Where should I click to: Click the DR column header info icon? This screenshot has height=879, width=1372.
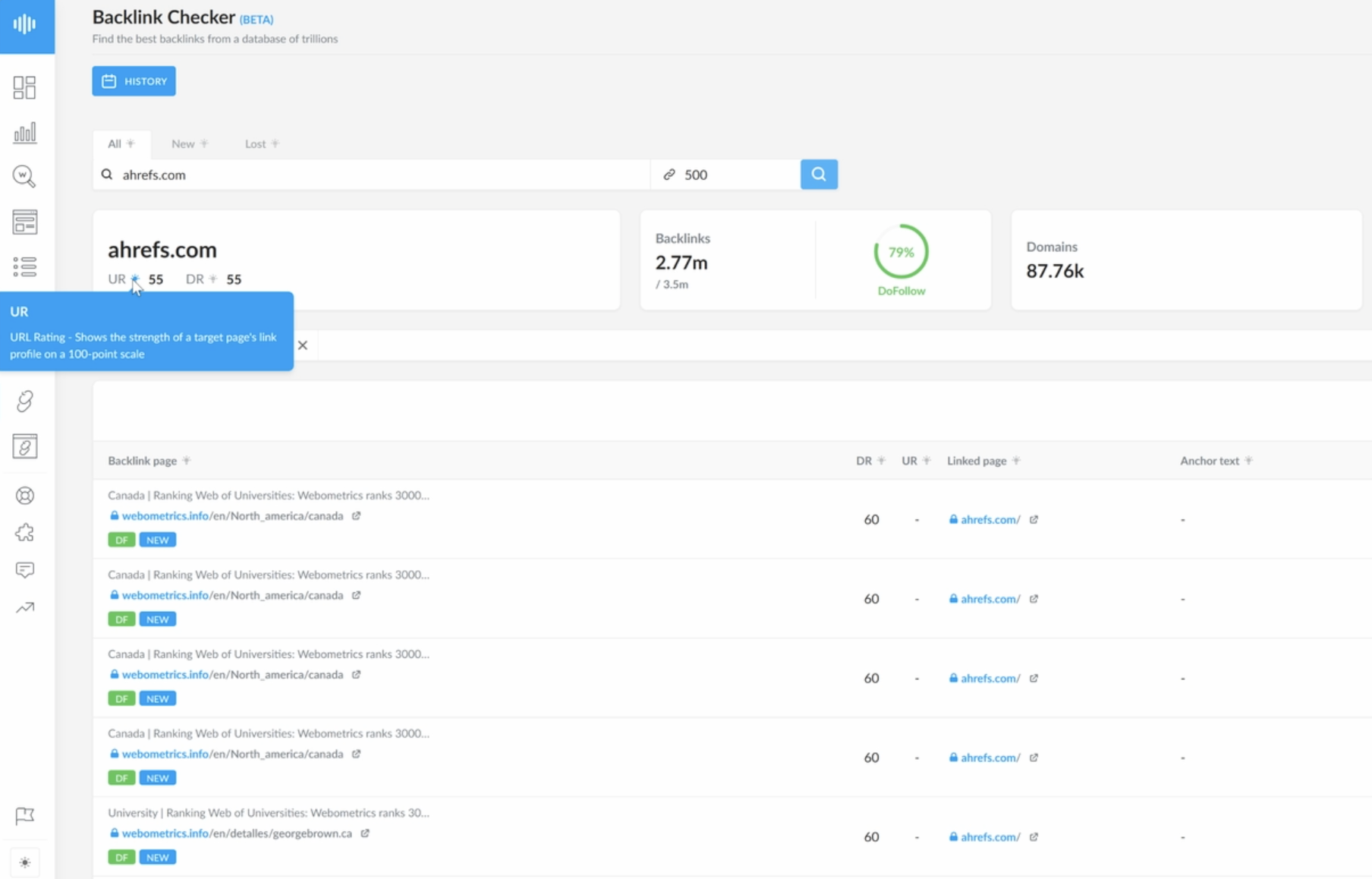[881, 460]
